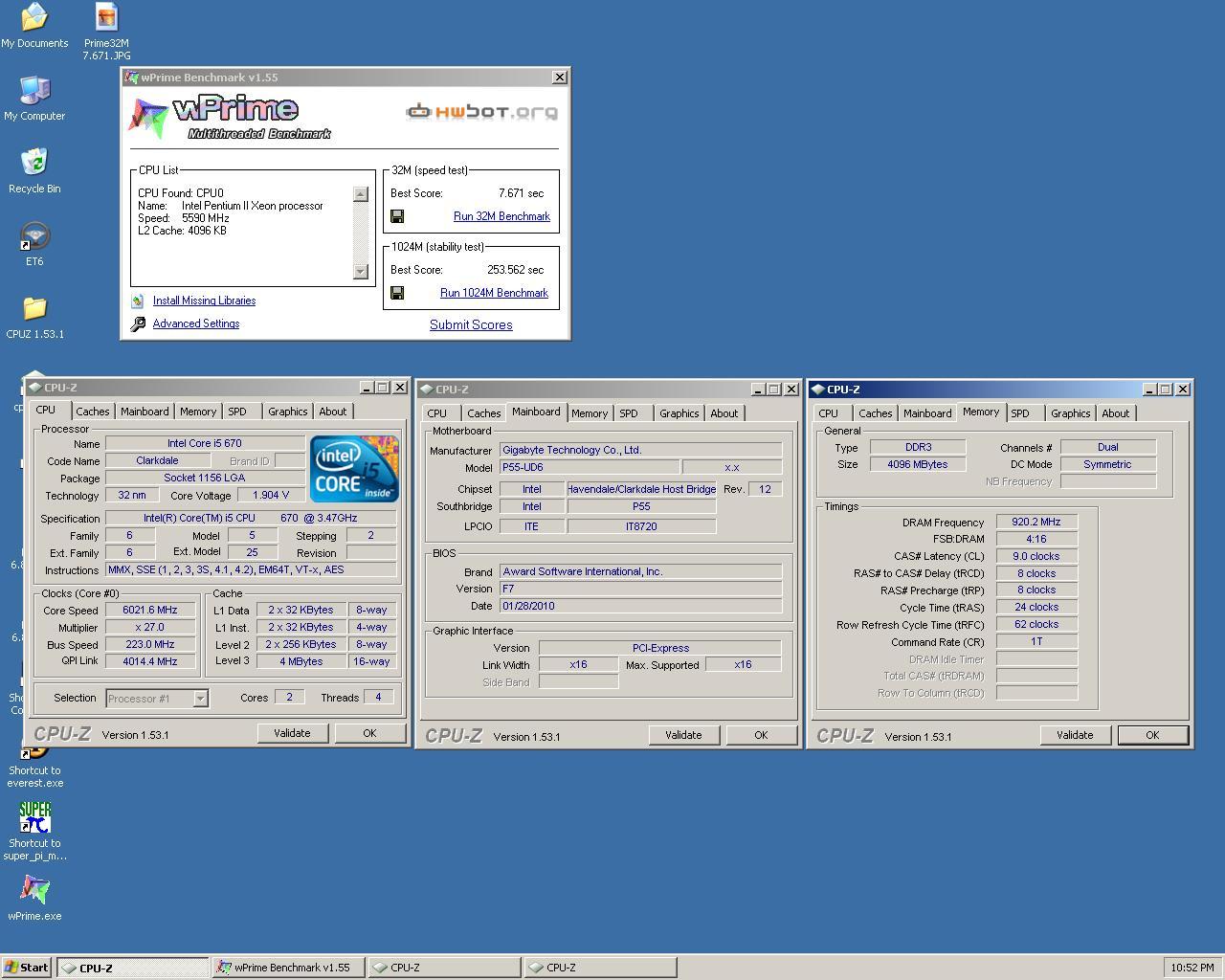
Task: Open SPD tab in left CPU-Z window
Action: tap(237, 412)
